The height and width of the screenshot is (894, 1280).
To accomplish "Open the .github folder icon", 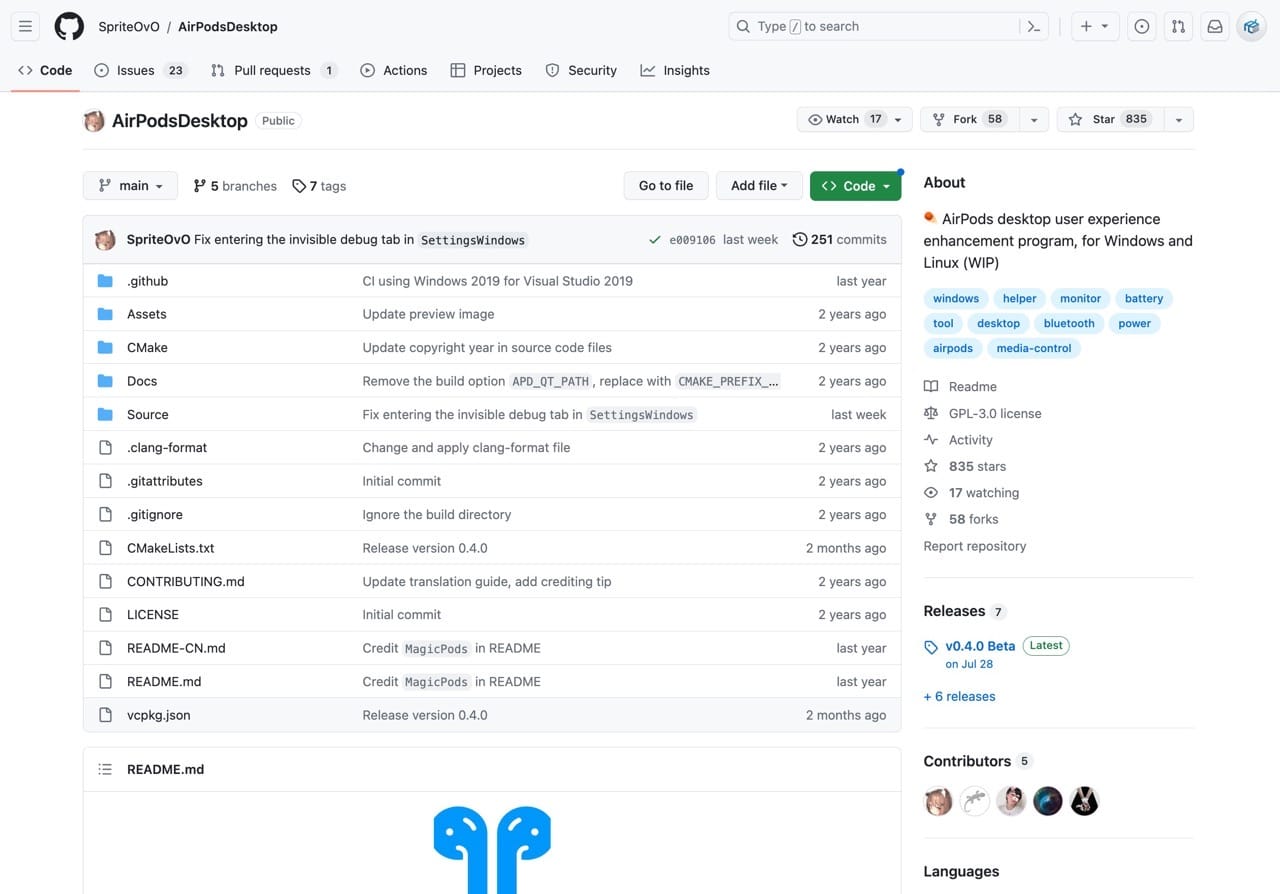I will coord(105,281).
